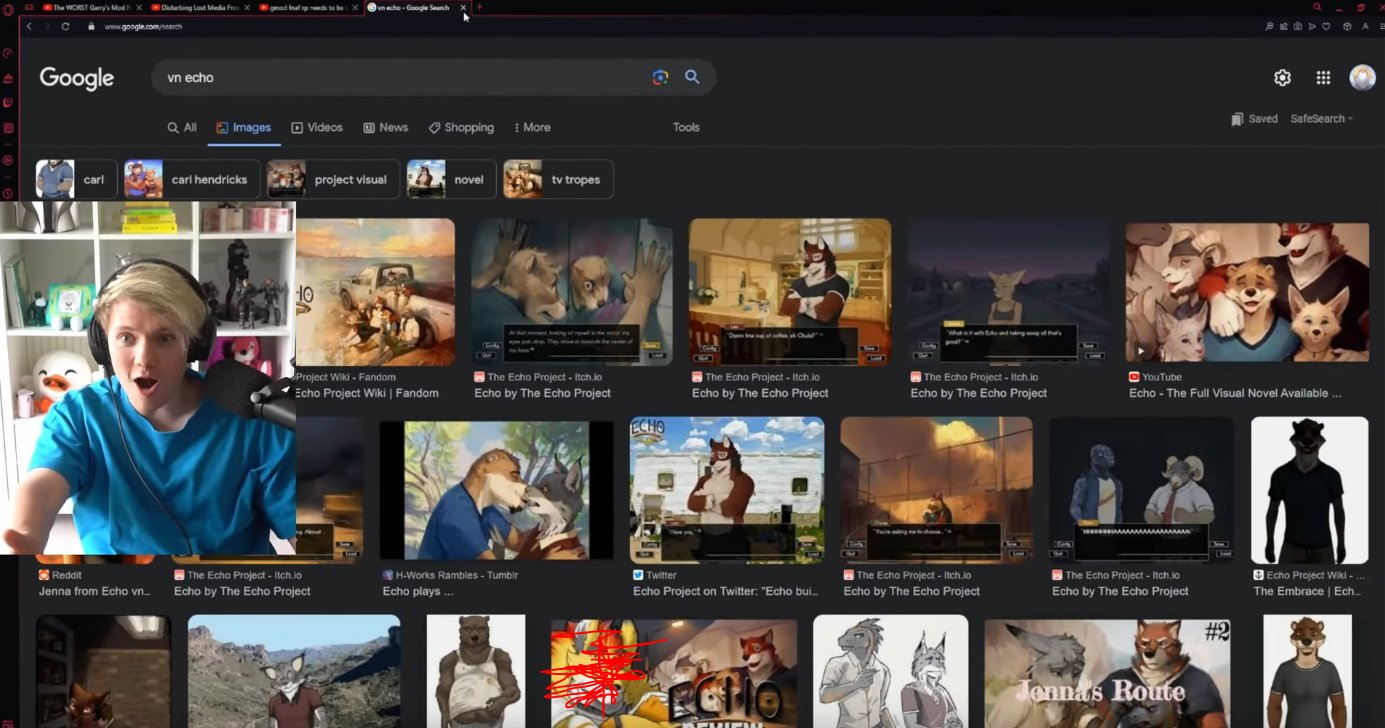Open the Echo Project Twitter image
Viewport: 1385px width, 728px height.
[x=727, y=490]
